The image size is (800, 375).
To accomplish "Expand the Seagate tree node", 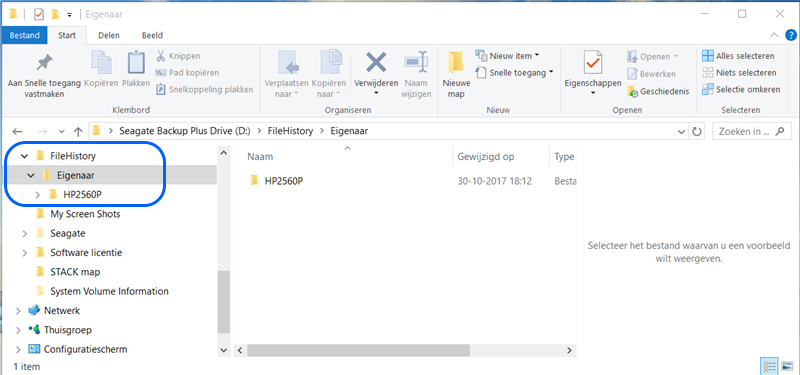I will click(x=24, y=234).
